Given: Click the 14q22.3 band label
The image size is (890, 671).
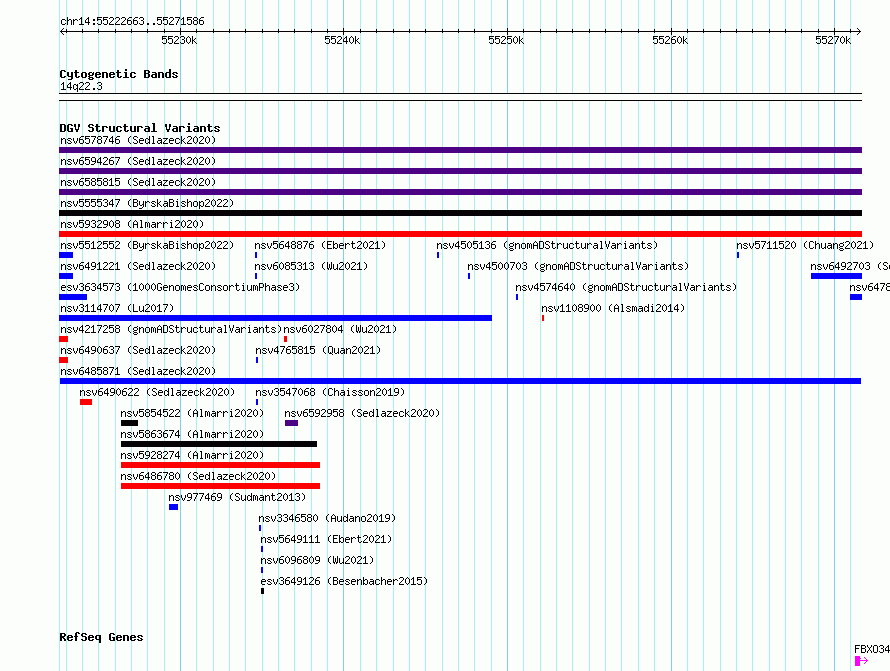Looking at the screenshot, I should click(81, 86).
